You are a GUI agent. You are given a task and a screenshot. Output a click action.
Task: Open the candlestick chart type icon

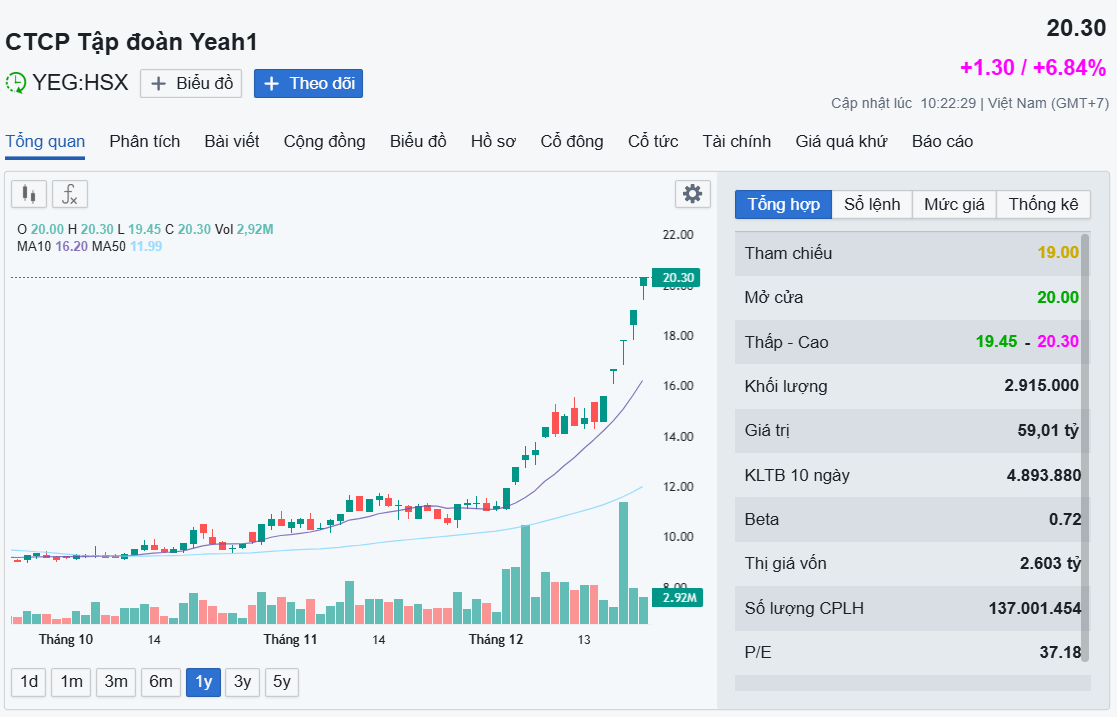[29, 194]
